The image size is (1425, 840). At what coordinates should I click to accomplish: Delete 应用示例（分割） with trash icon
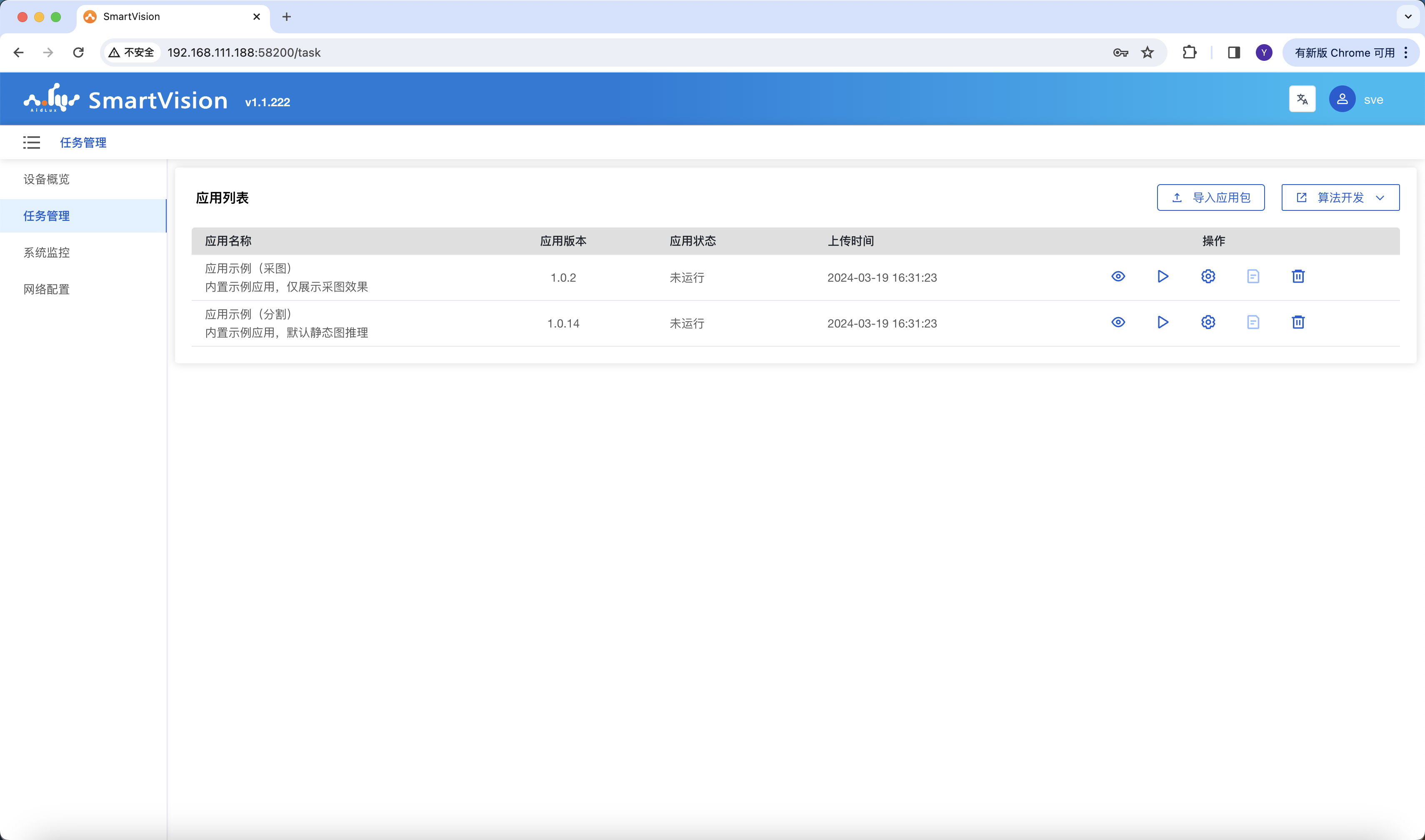tap(1298, 322)
